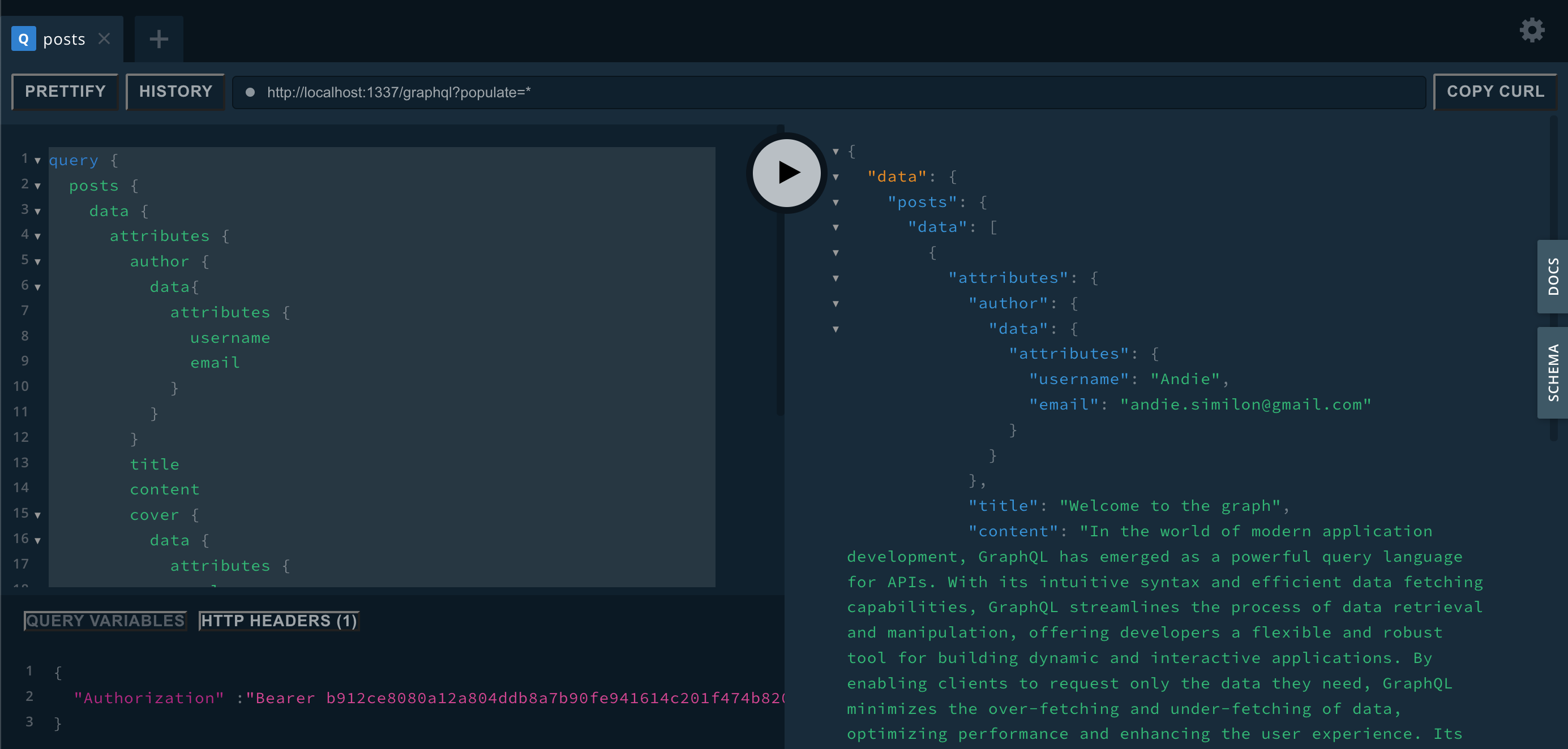Select the QUERY VARIABLES tab
The image size is (1568, 749).
(x=104, y=620)
